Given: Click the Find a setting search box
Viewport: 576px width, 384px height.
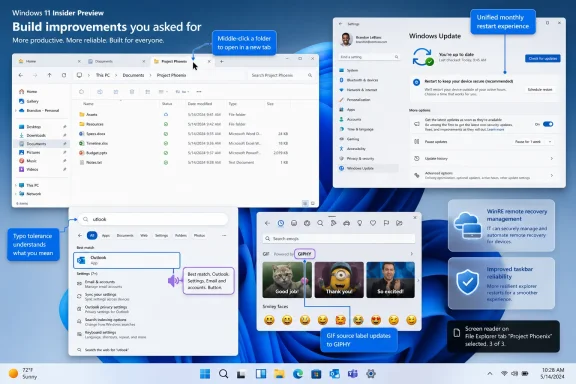Looking at the screenshot, I should 368,57.
